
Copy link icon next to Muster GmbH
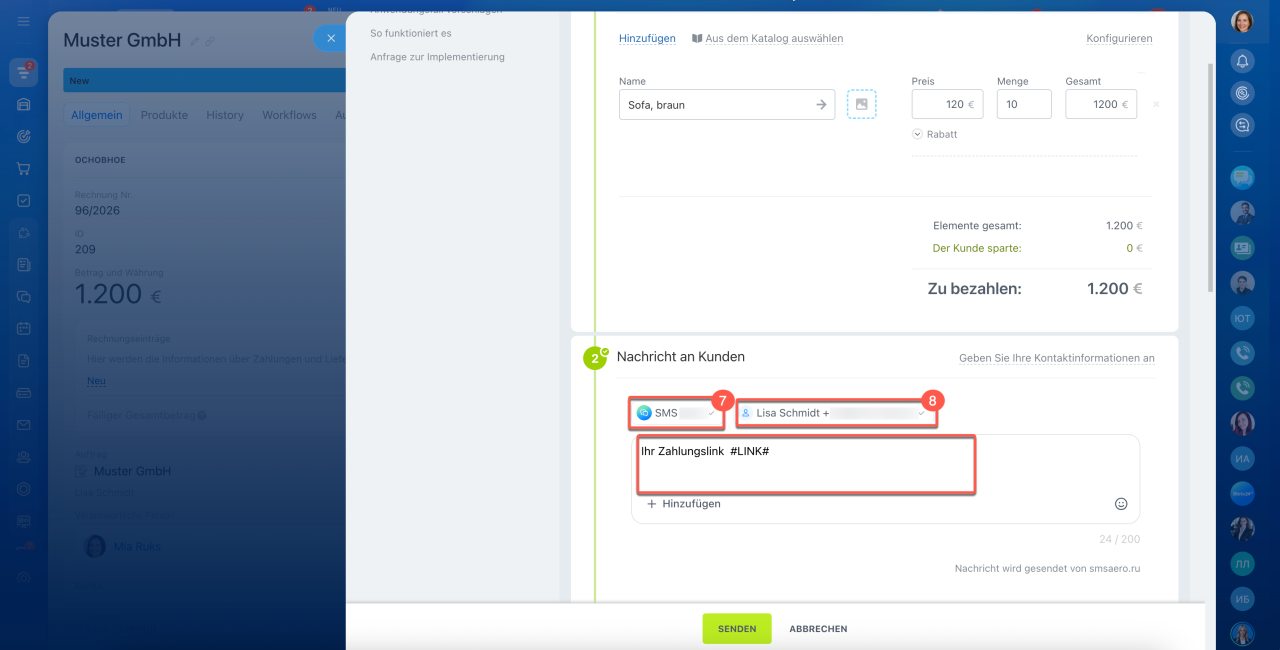click(x=210, y=41)
